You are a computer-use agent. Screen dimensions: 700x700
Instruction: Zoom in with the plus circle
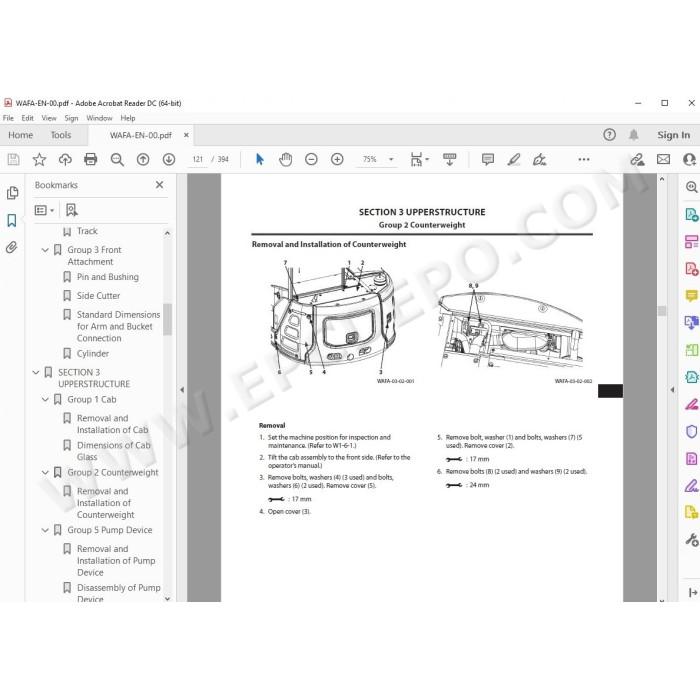(337, 159)
